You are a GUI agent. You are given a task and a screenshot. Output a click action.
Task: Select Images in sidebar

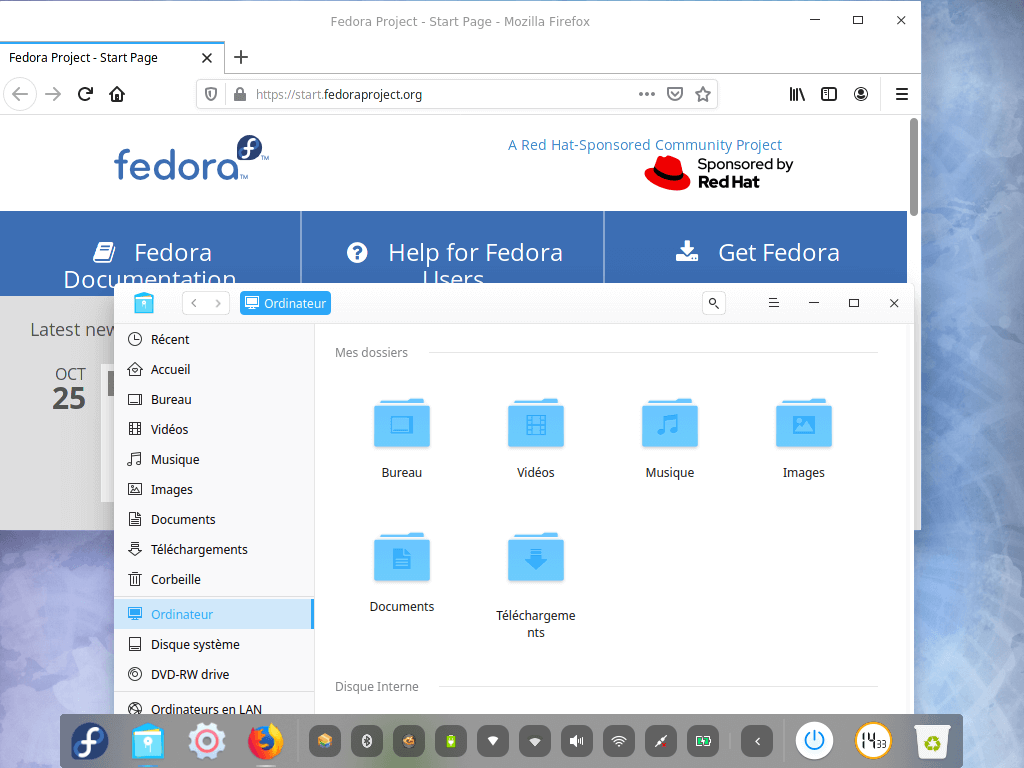214,490
